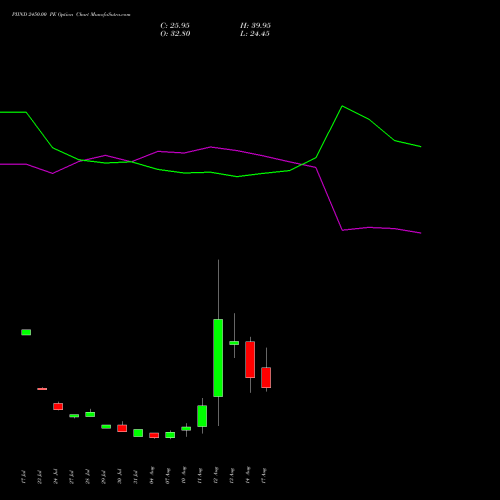
Task: Select the open value 'O: 32.80'
Action: (x=175, y=34)
